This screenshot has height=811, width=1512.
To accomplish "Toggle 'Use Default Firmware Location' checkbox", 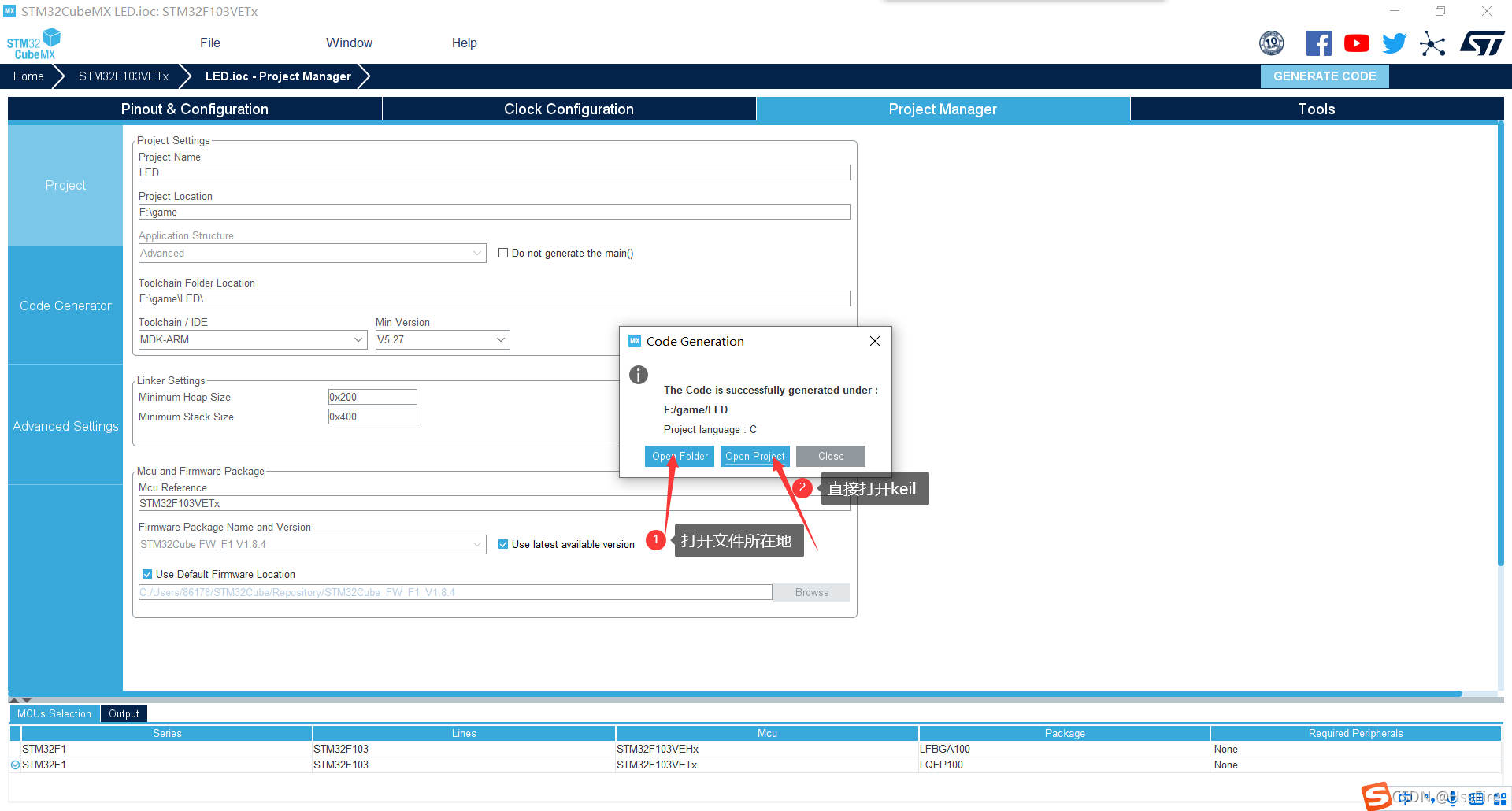I will [147, 574].
